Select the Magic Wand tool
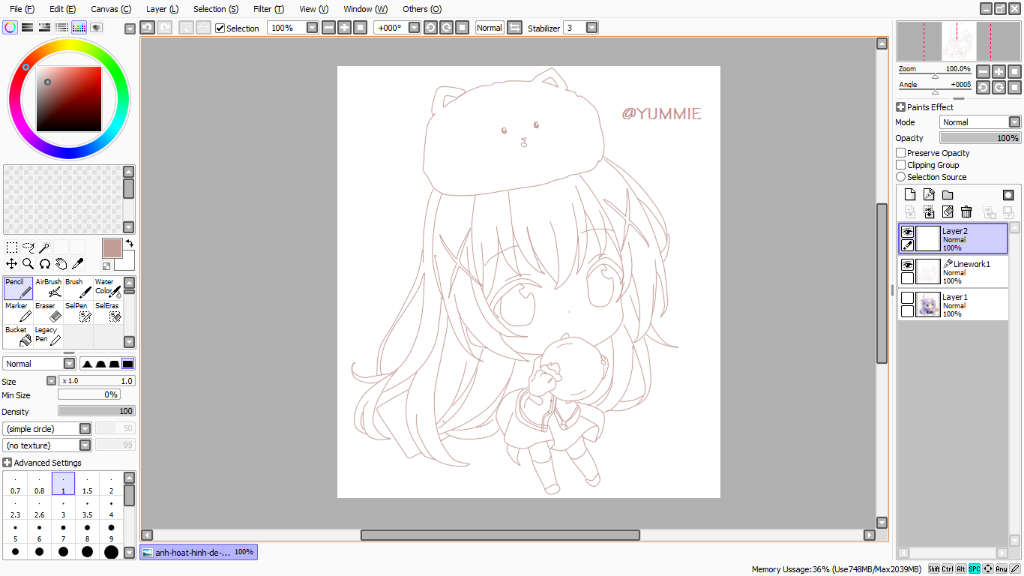Screen dimensions: 1024x576 pos(44,248)
